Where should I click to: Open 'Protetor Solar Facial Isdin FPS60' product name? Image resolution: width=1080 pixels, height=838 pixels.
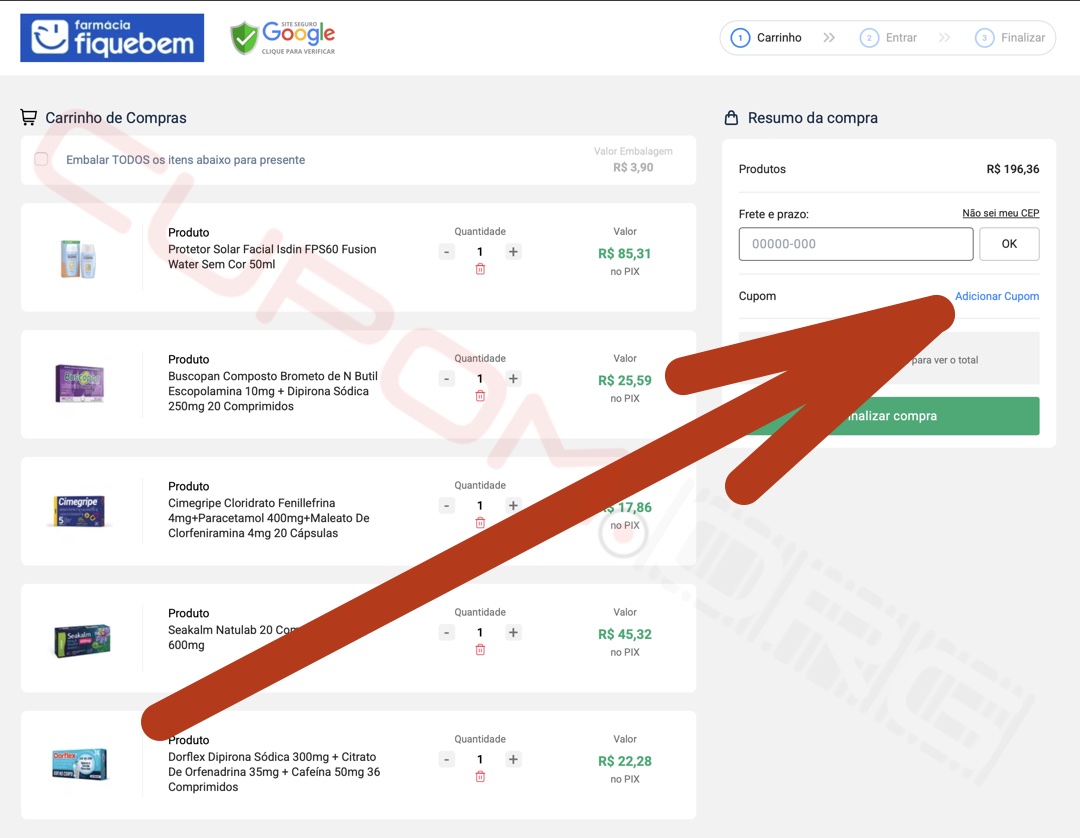272,257
